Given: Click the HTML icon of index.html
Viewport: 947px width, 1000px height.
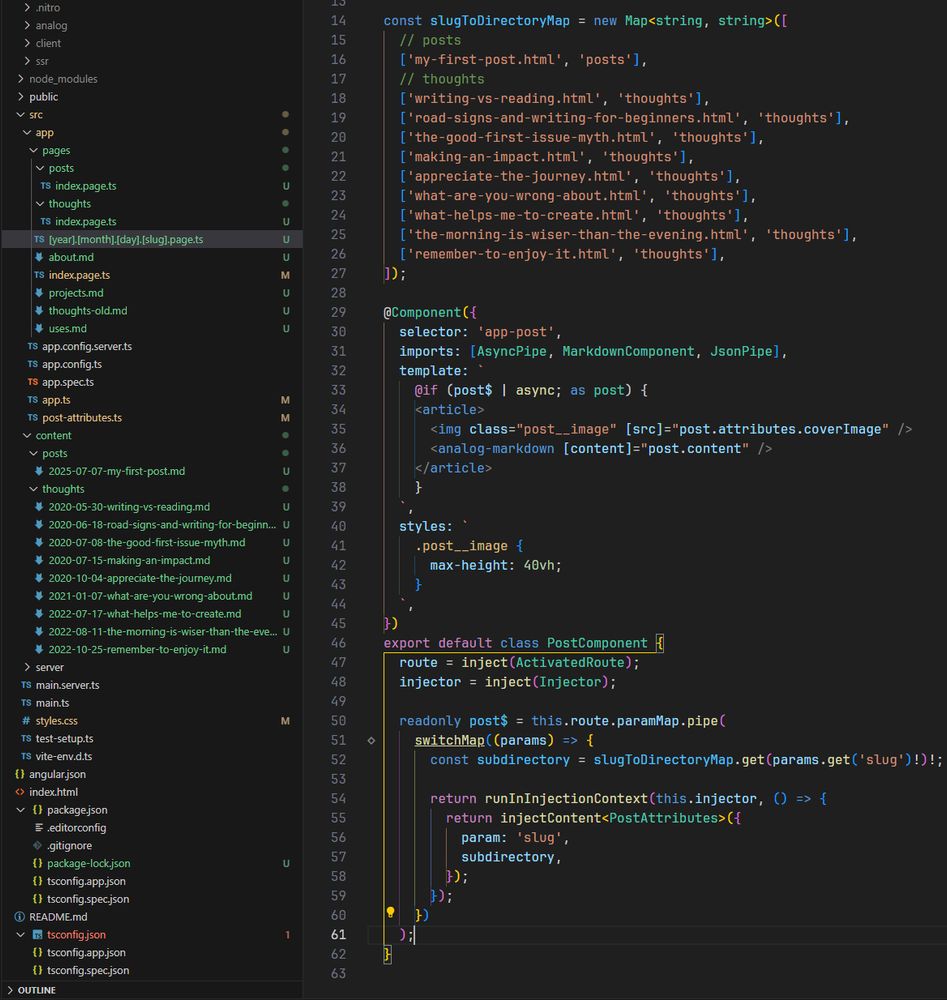Looking at the screenshot, I should pos(20,792).
